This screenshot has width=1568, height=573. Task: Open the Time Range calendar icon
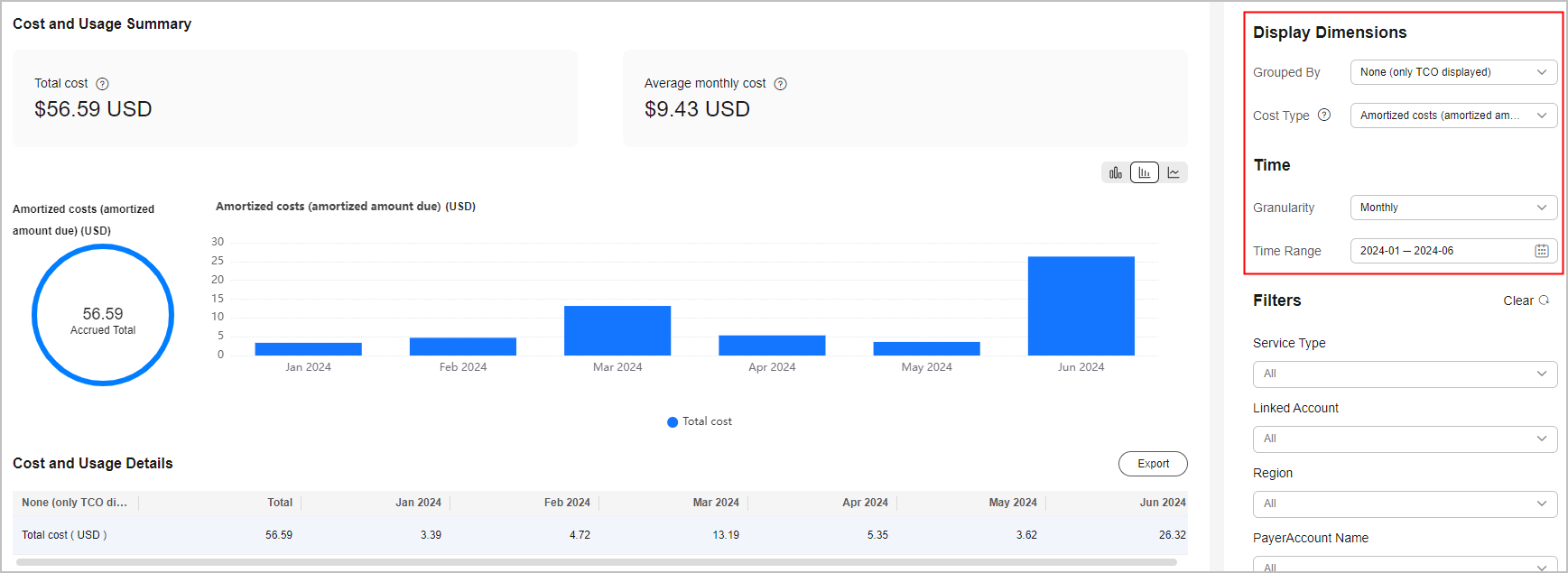(x=1542, y=251)
